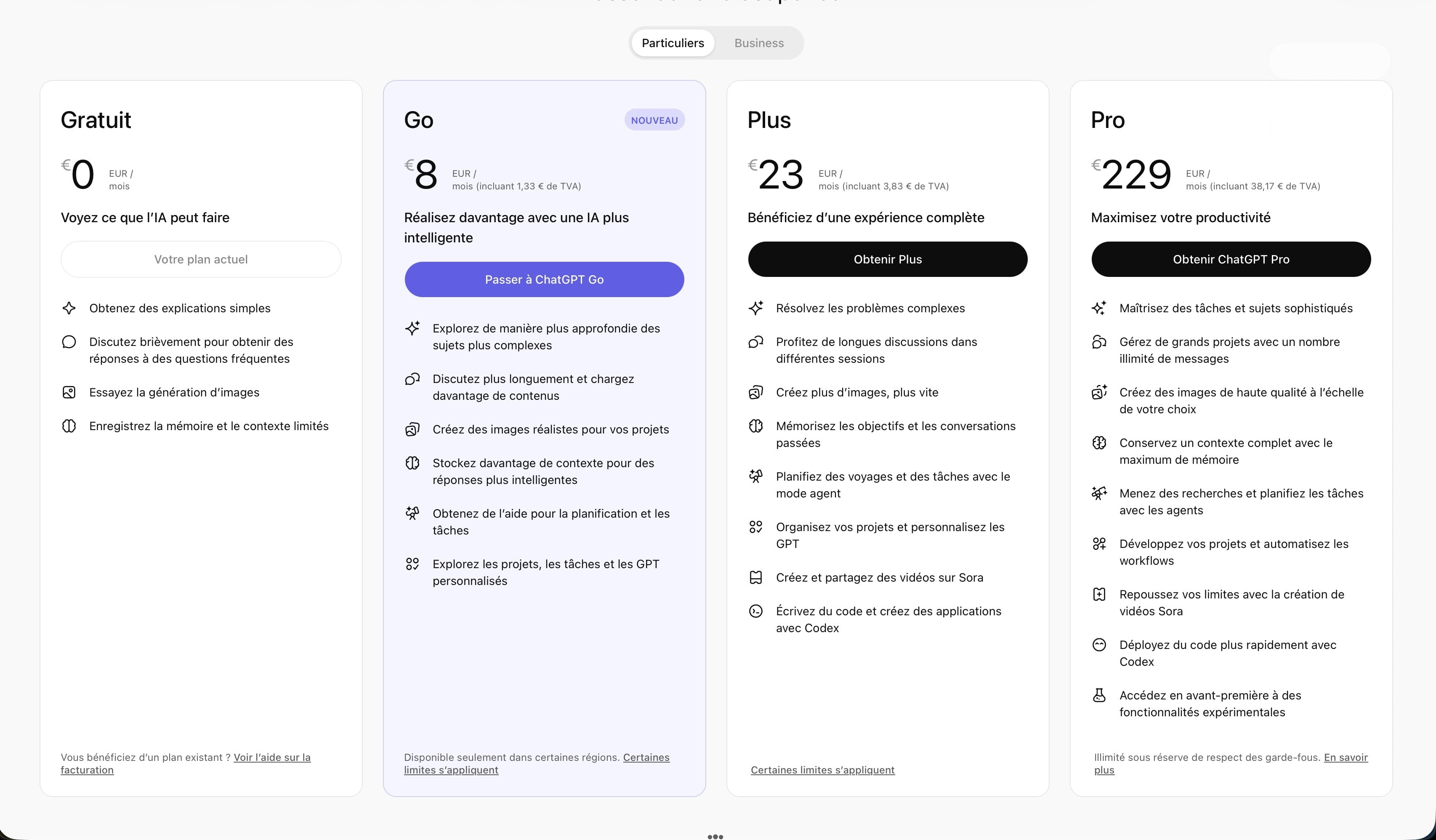Screen dimensions: 1436x840
Task: Click Obtenir ChatGPT Pro button
Action: [x=1230, y=259]
